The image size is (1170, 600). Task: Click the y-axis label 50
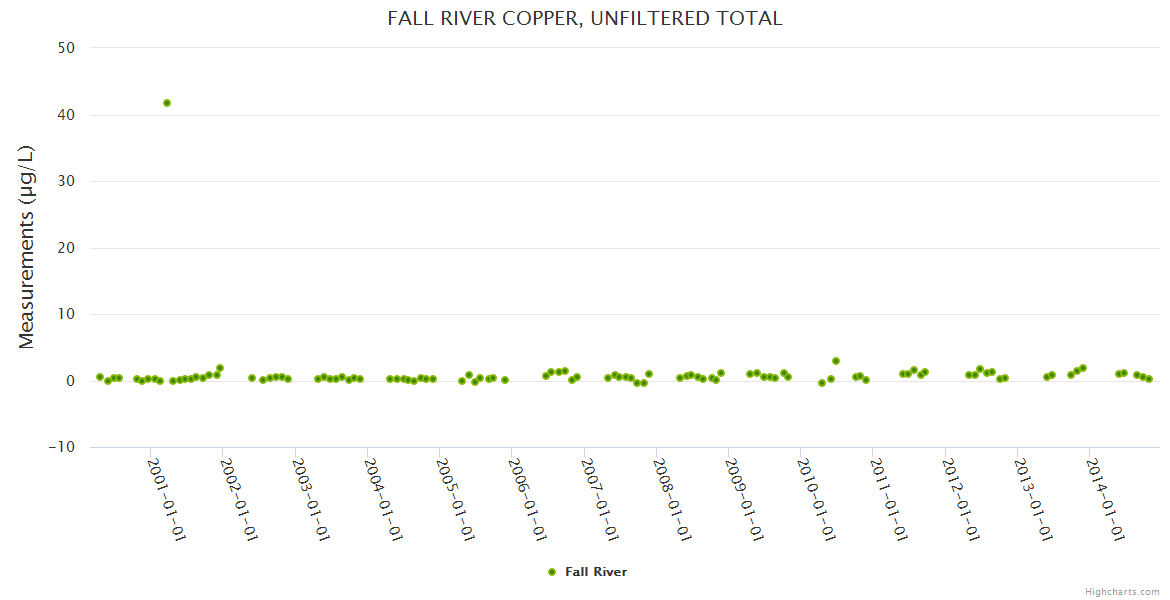(68, 48)
